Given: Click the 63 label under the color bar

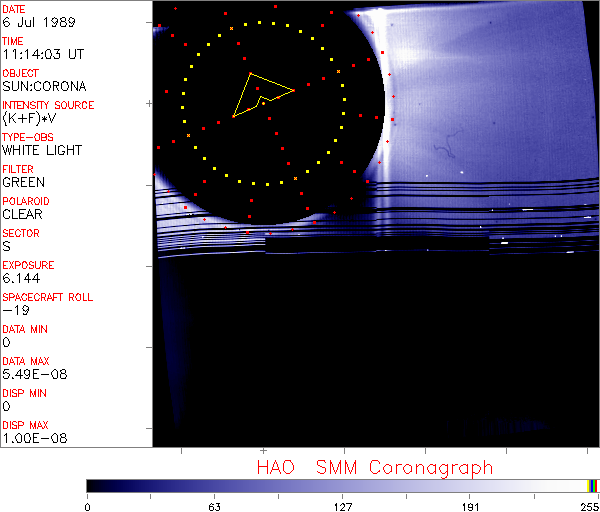Looking at the screenshot, I should pyautogui.click(x=214, y=505).
